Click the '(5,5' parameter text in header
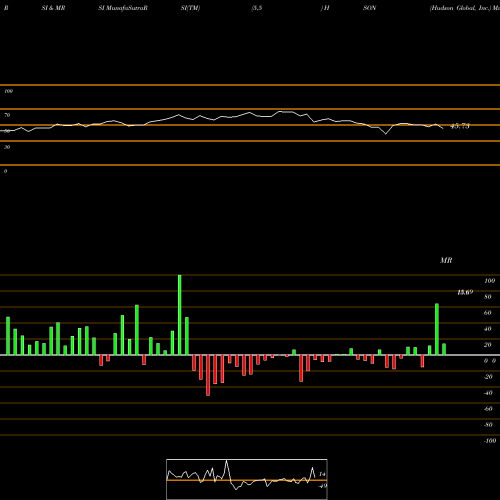The height and width of the screenshot is (500, 500). click(x=256, y=8)
